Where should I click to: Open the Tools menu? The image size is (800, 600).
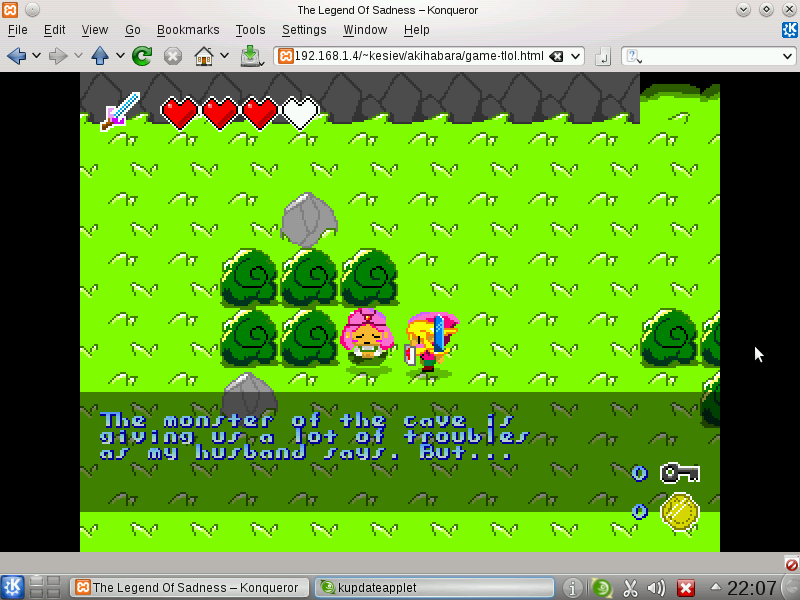250,30
